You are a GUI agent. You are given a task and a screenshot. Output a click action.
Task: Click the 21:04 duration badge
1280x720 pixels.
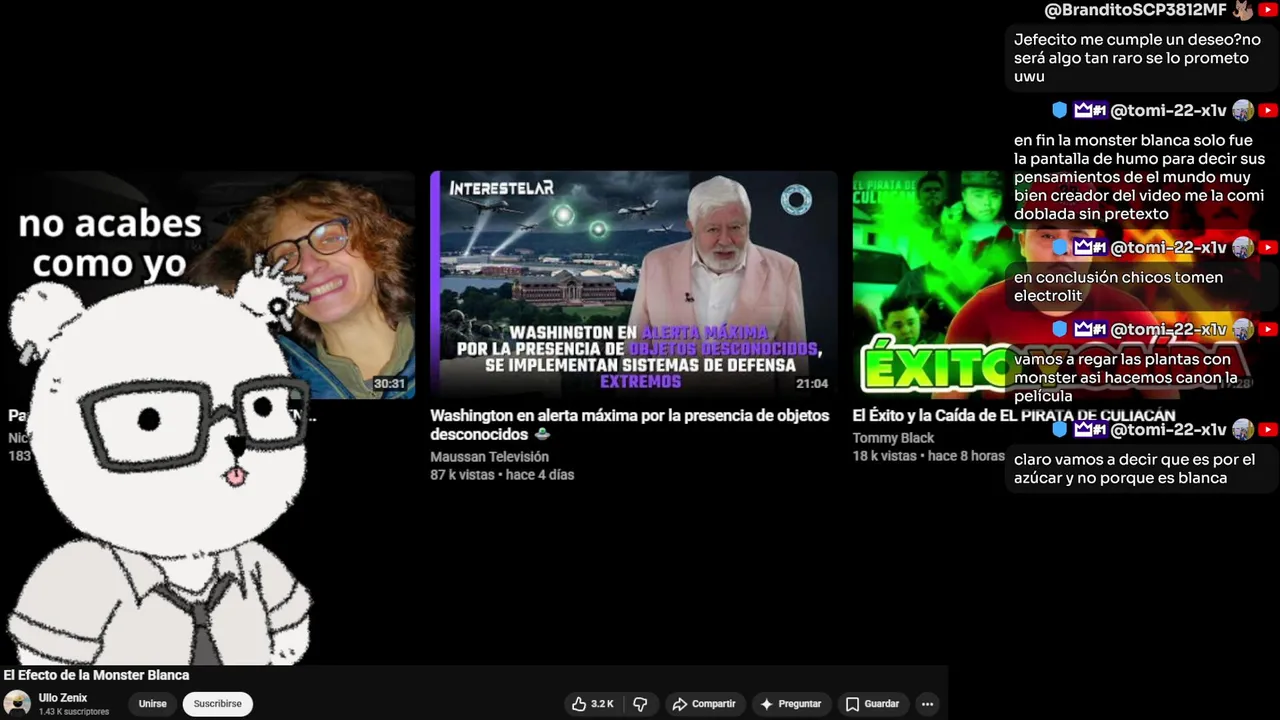point(812,384)
